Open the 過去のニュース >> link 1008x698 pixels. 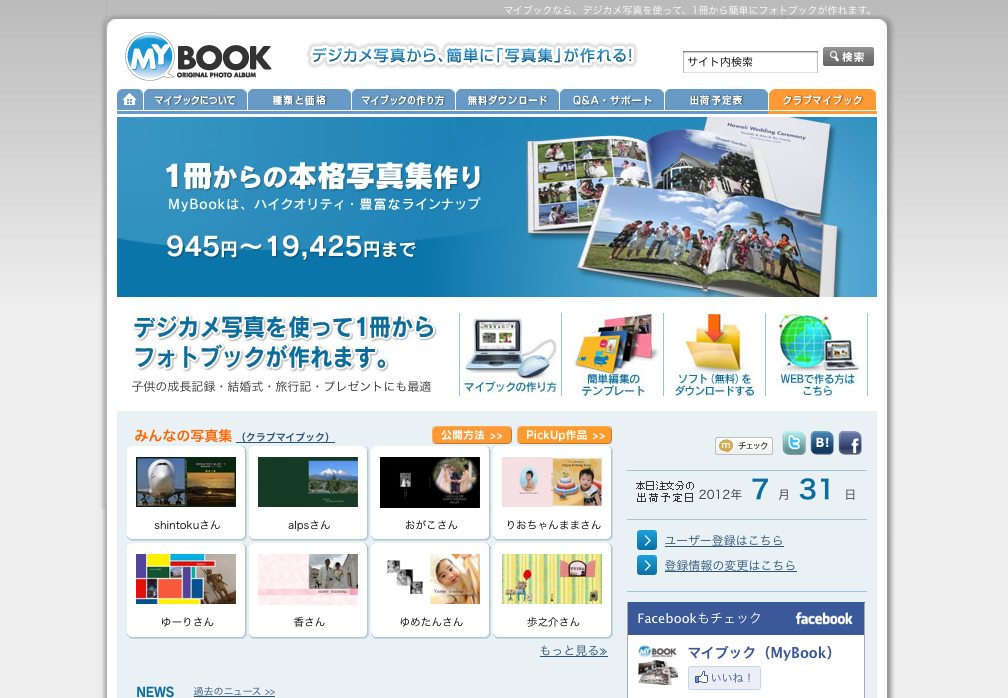tap(234, 691)
